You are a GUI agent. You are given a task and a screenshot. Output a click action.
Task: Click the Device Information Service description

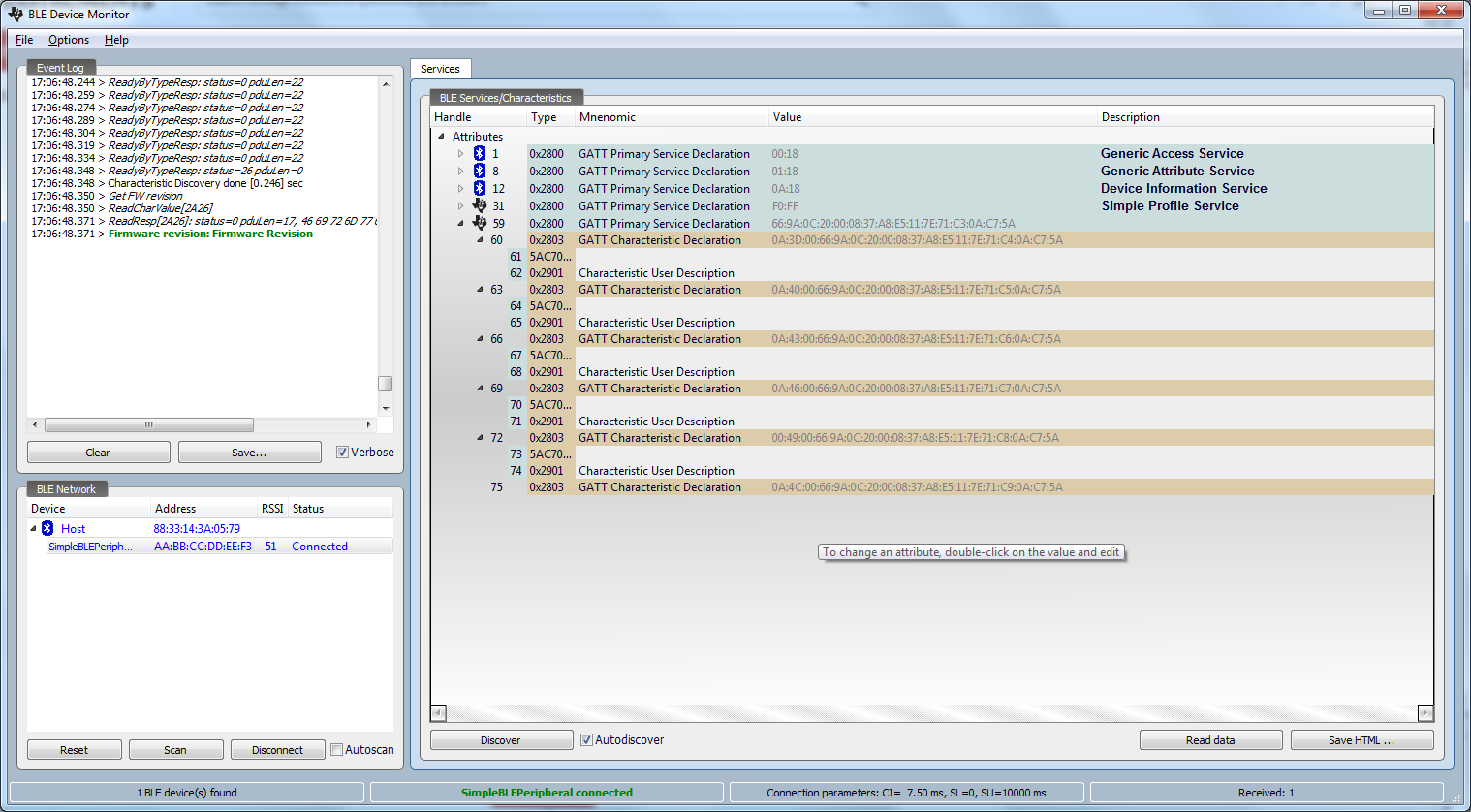click(x=1184, y=189)
